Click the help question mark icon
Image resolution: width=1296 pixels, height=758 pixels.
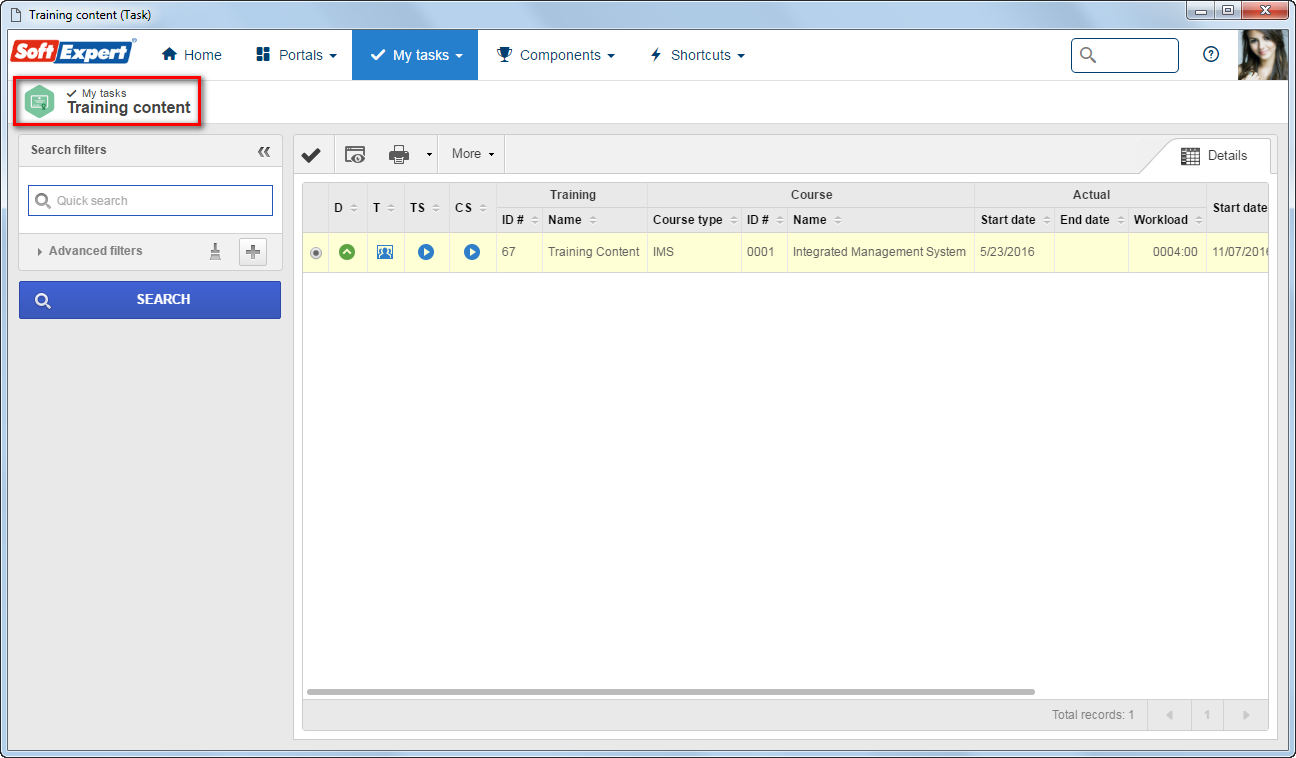pyautogui.click(x=1211, y=55)
